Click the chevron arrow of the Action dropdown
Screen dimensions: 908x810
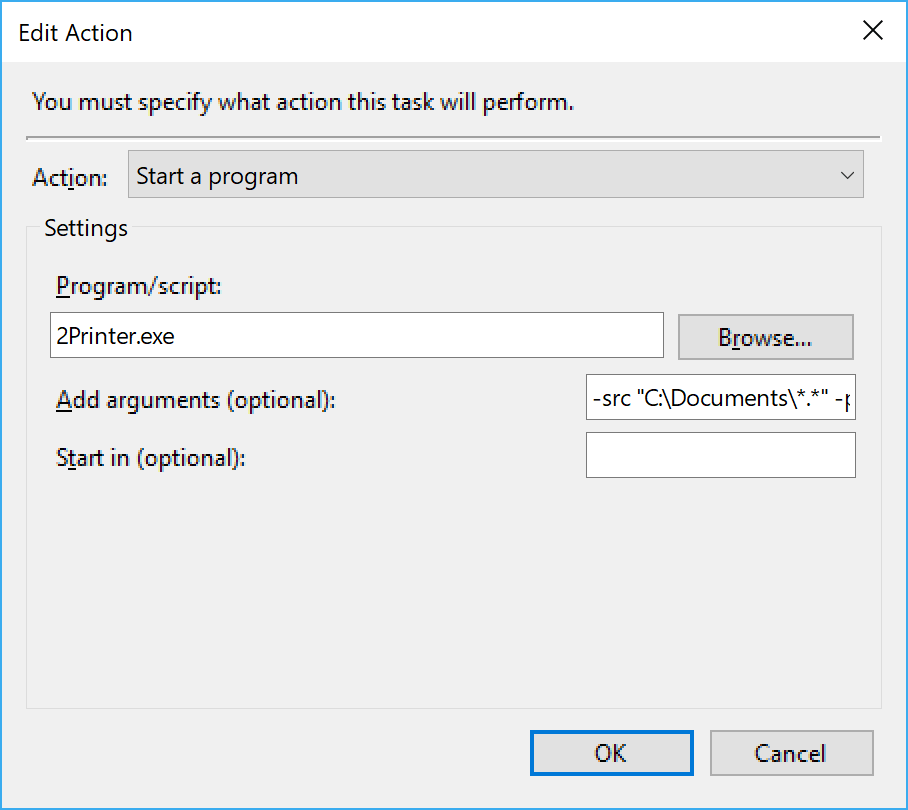[848, 177]
